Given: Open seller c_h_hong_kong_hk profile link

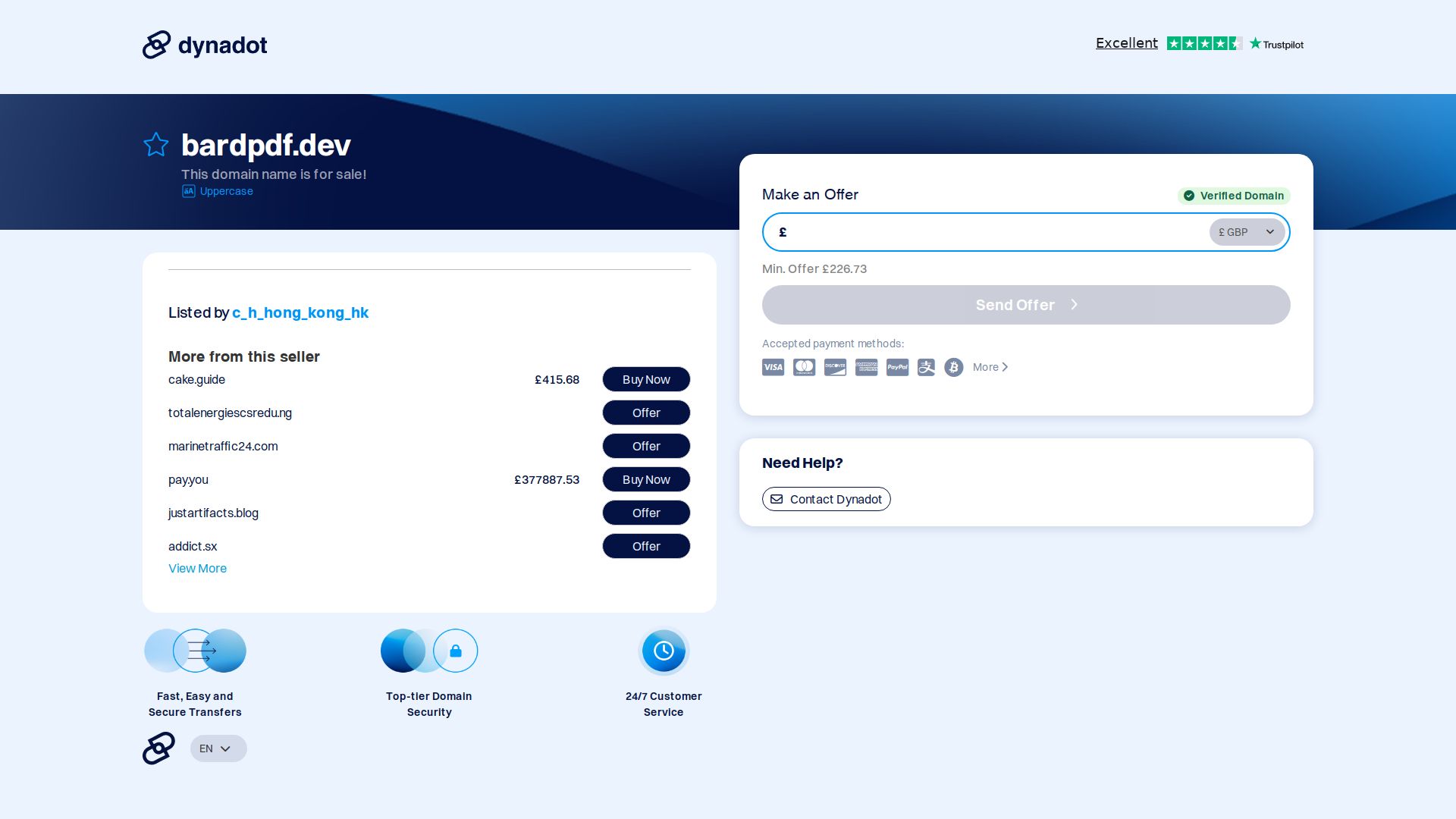Looking at the screenshot, I should 300,312.
